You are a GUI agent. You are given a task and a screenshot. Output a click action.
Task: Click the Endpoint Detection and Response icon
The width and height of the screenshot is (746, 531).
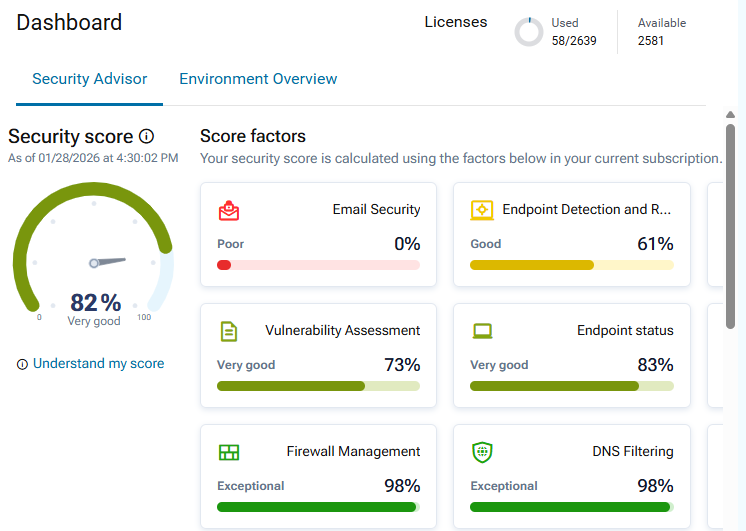482,210
